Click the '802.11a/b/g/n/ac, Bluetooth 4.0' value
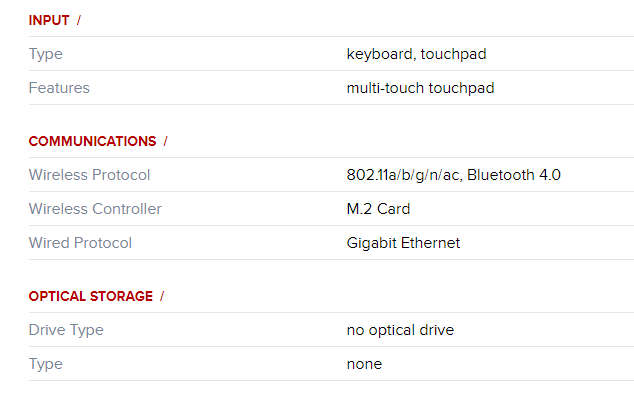This screenshot has width=634, height=399. [454, 175]
